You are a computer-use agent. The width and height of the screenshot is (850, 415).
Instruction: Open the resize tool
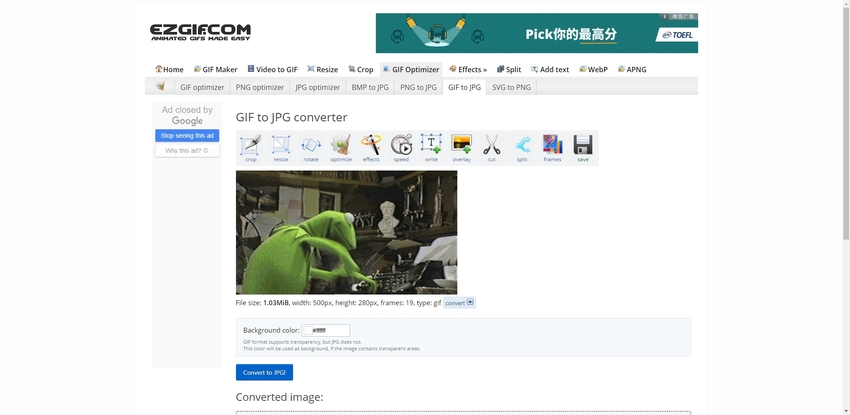(x=281, y=147)
